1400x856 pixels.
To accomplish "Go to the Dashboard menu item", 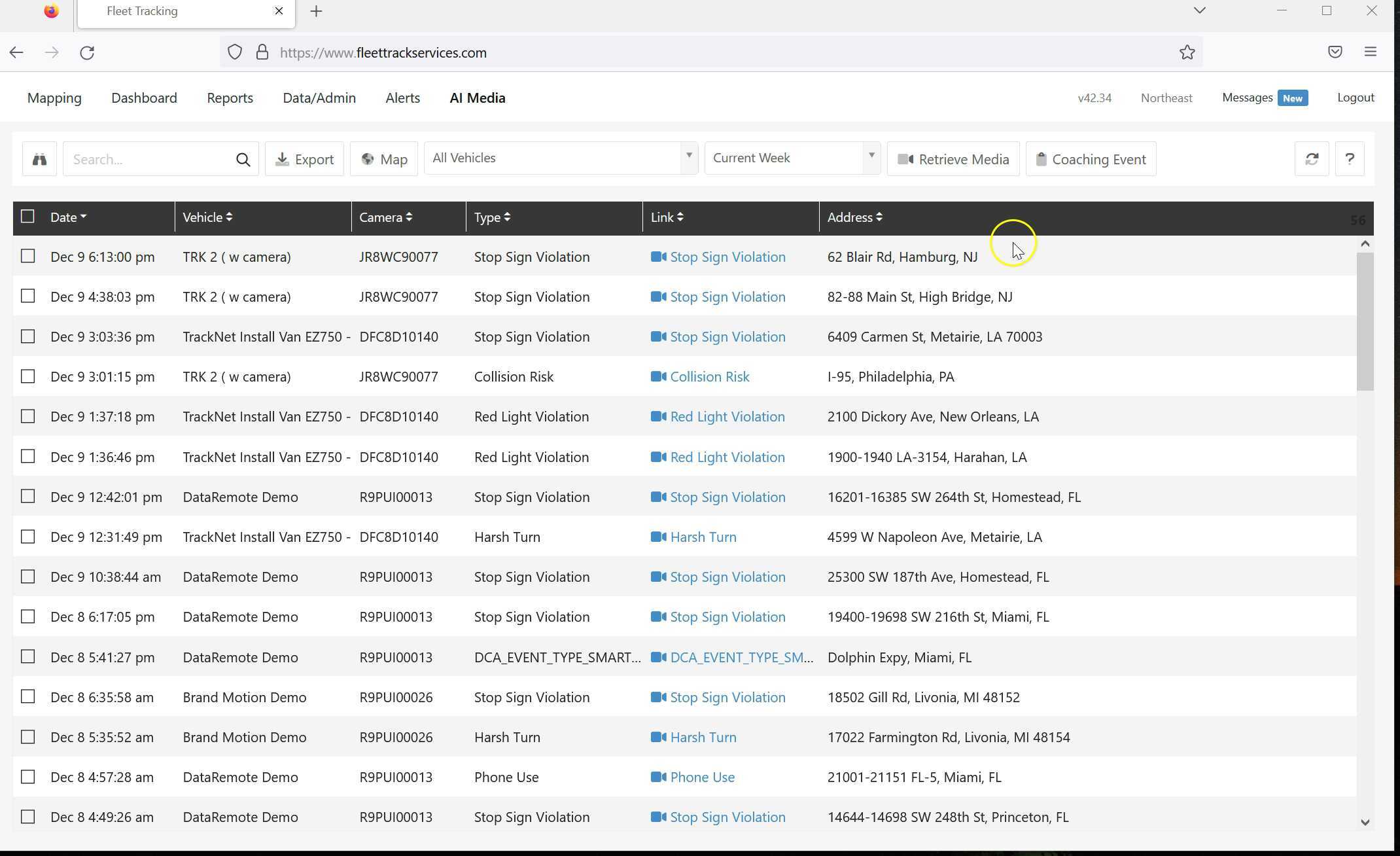I will [x=144, y=98].
